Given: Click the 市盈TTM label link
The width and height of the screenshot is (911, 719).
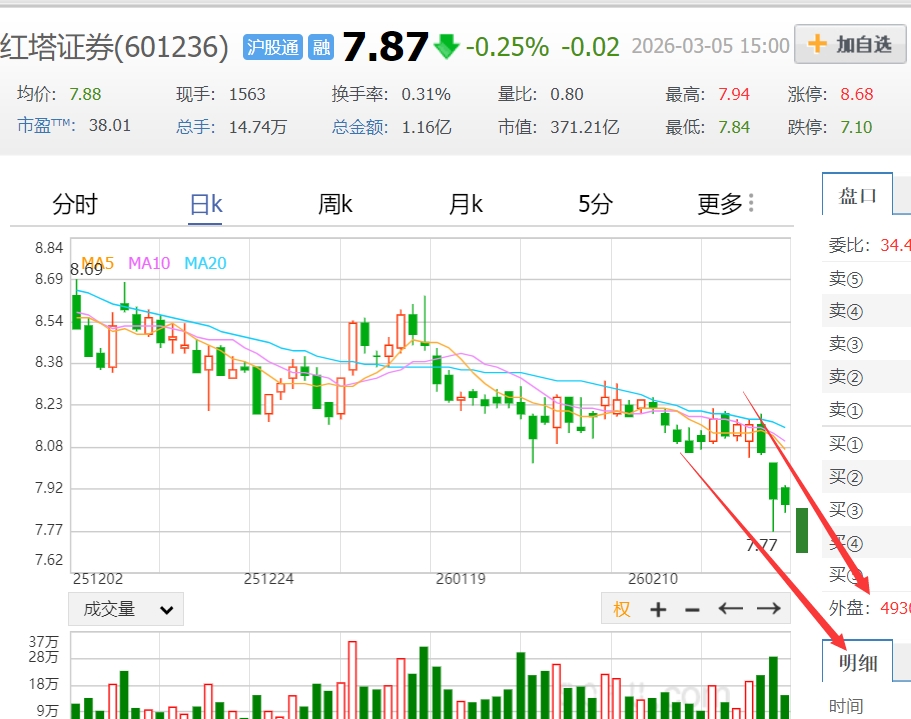Looking at the screenshot, I should click(x=46, y=125).
